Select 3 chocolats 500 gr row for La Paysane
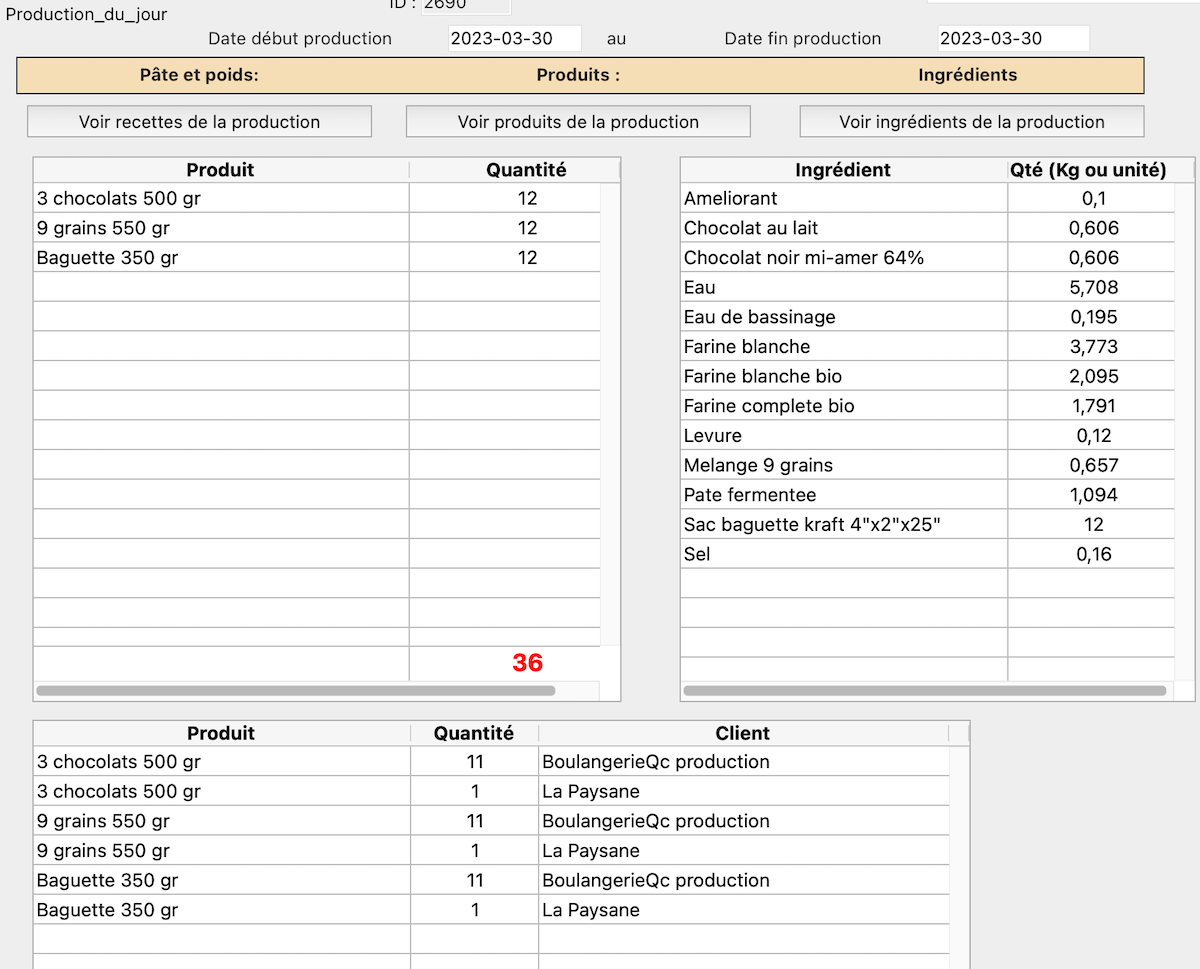Viewport: 1200px width, 969px height. [x=491, y=791]
